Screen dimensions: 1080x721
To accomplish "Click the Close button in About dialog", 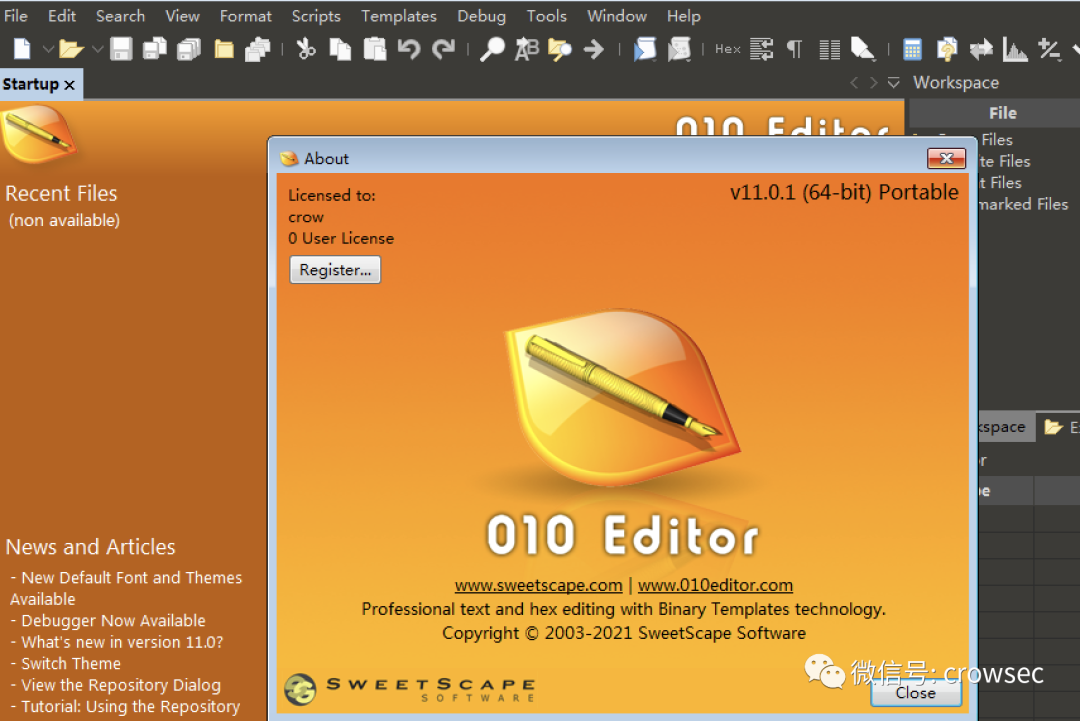I will [x=915, y=693].
